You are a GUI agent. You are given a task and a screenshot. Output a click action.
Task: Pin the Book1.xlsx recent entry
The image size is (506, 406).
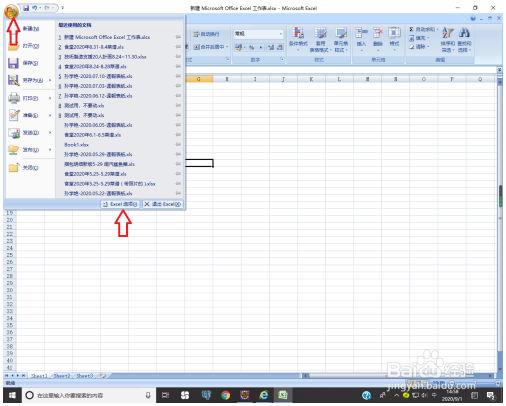pyautogui.click(x=178, y=145)
